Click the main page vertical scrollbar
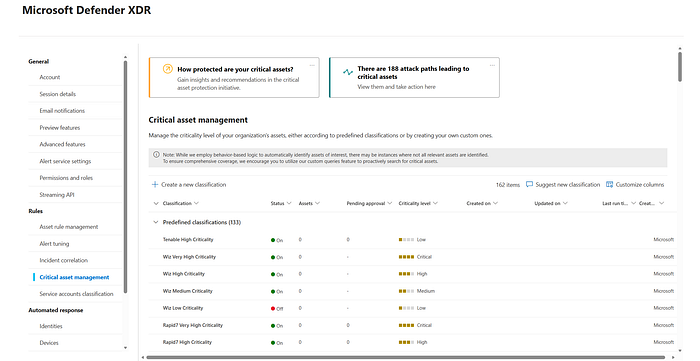Screen dimensions: 700x361 point(680,67)
